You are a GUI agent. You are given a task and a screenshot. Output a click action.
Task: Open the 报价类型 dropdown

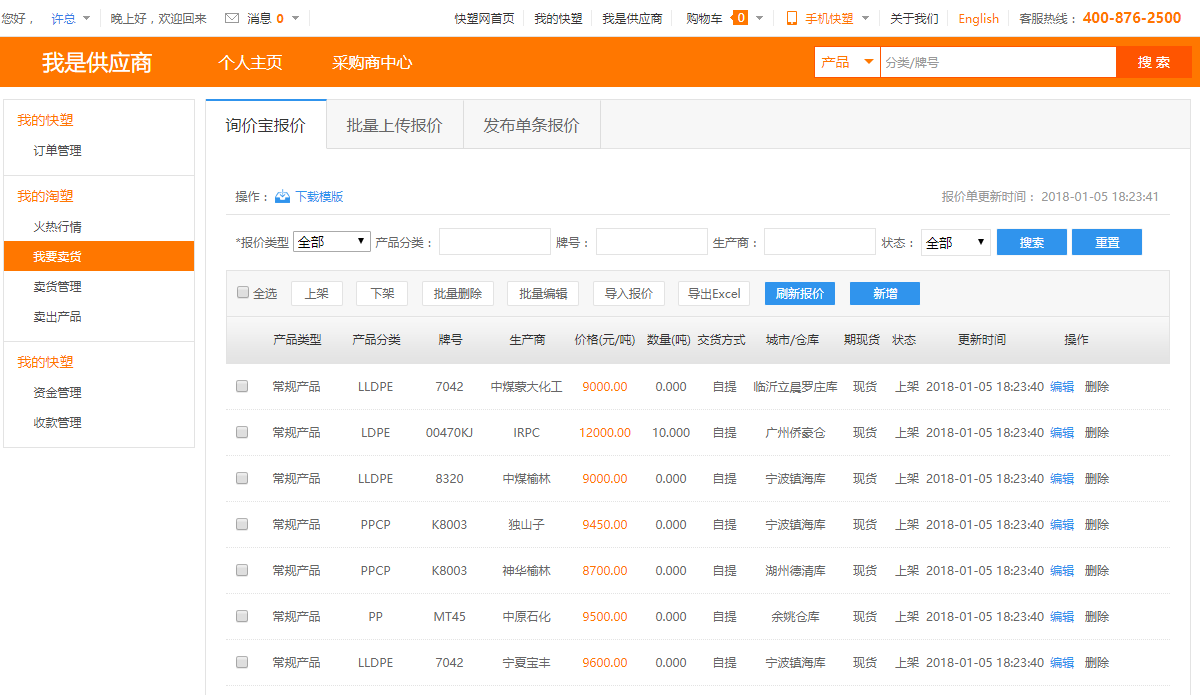332,242
